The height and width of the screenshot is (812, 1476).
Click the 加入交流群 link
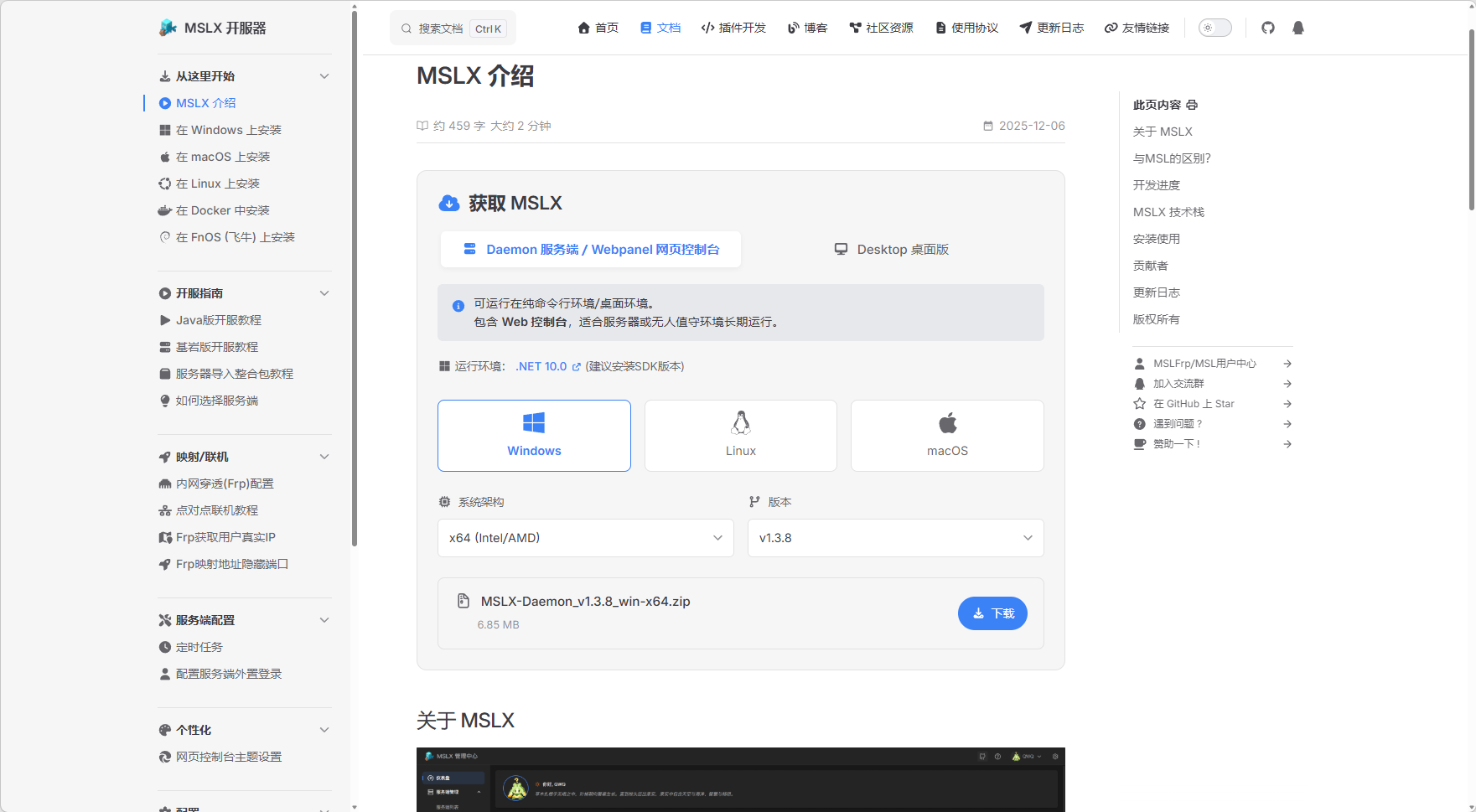pos(1212,384)
